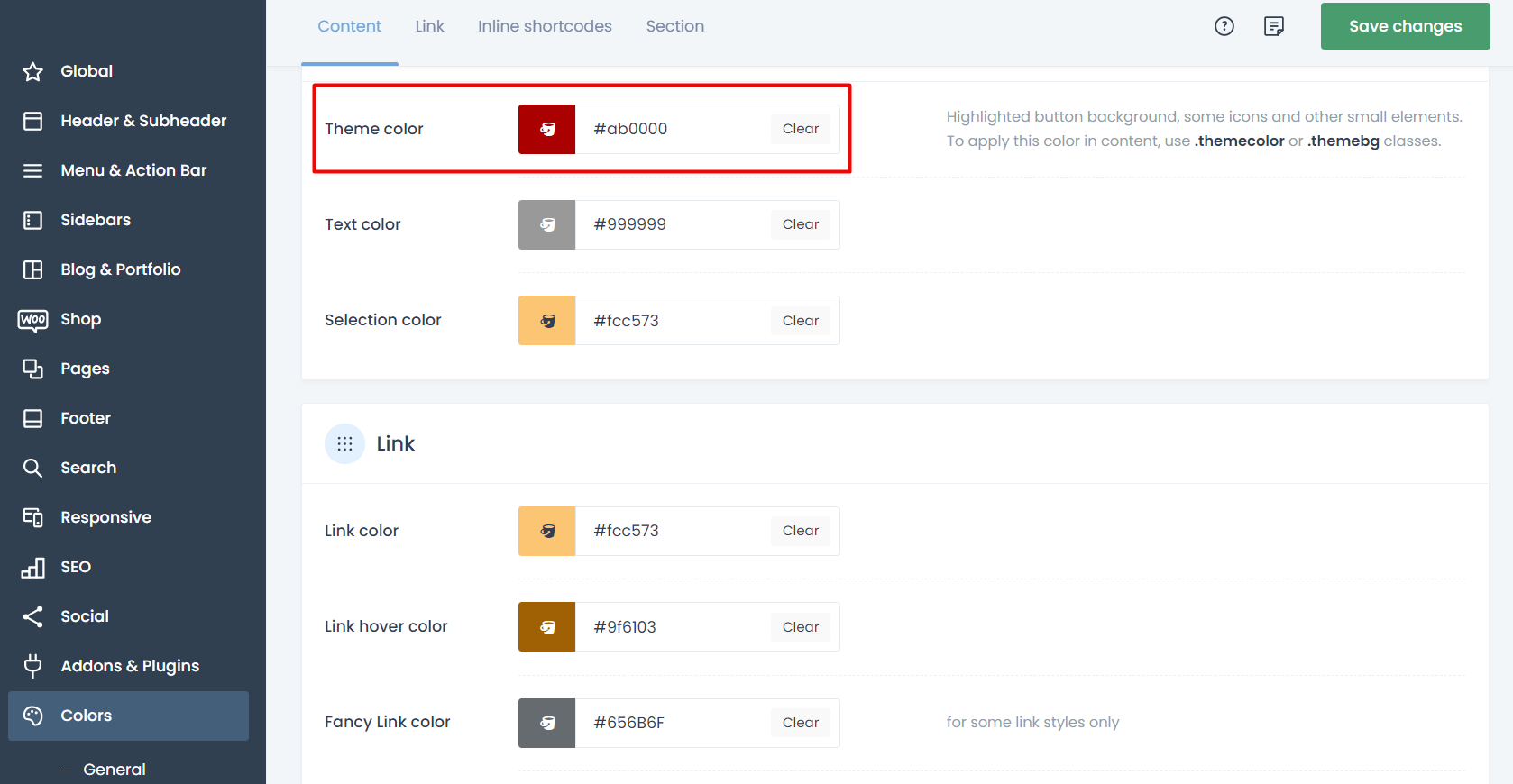The height and width of the screenshot is (784, 1513).
Task: Clear the Text color value
Action: click(801, 224)
